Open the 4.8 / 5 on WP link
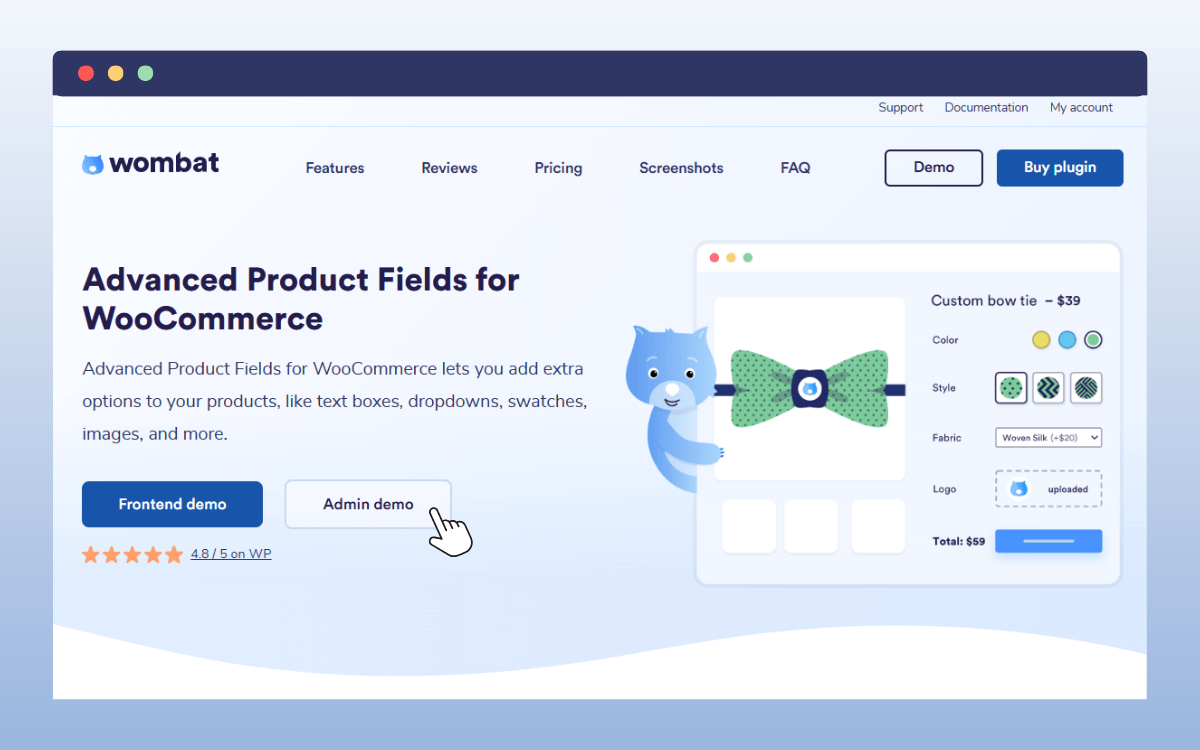Screen dimensions: 1200x750 [231, 554]
